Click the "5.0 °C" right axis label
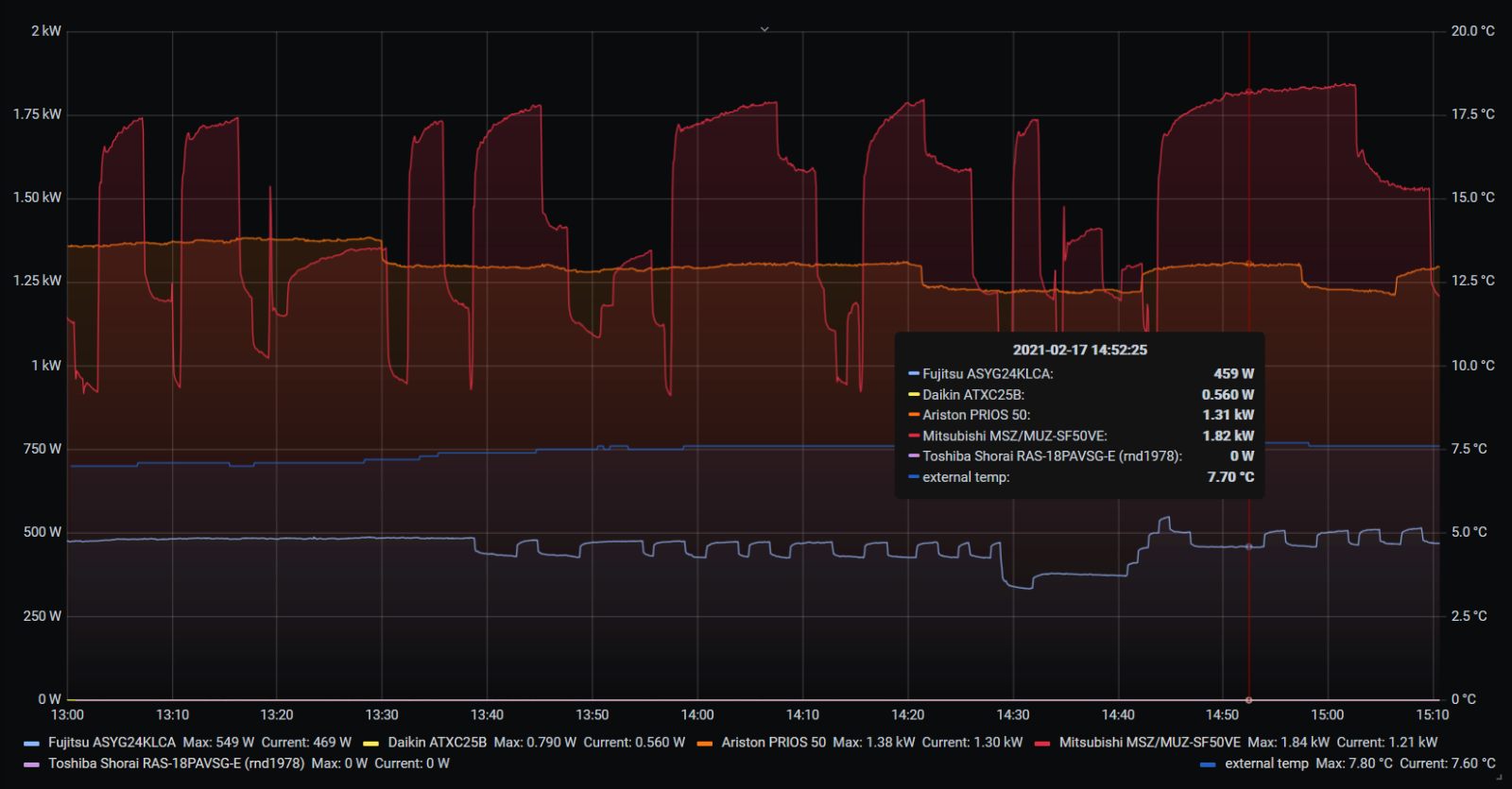Screen dimensions: 1512x789 (x=1469, y=532)
